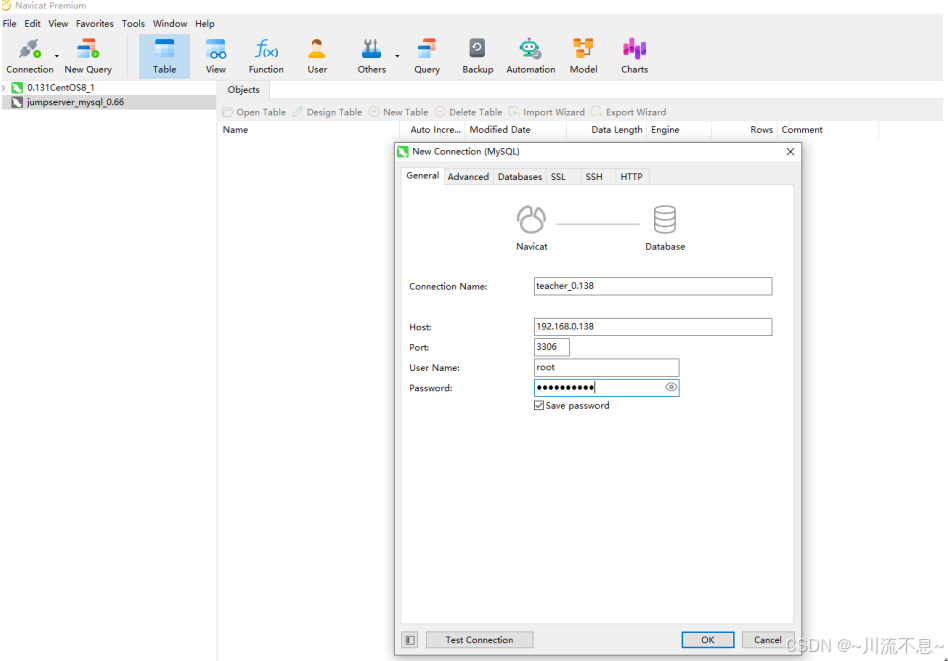Screen dimensions: 948x661
Task: Sort by Engine column header
Action: coord(679,129)
